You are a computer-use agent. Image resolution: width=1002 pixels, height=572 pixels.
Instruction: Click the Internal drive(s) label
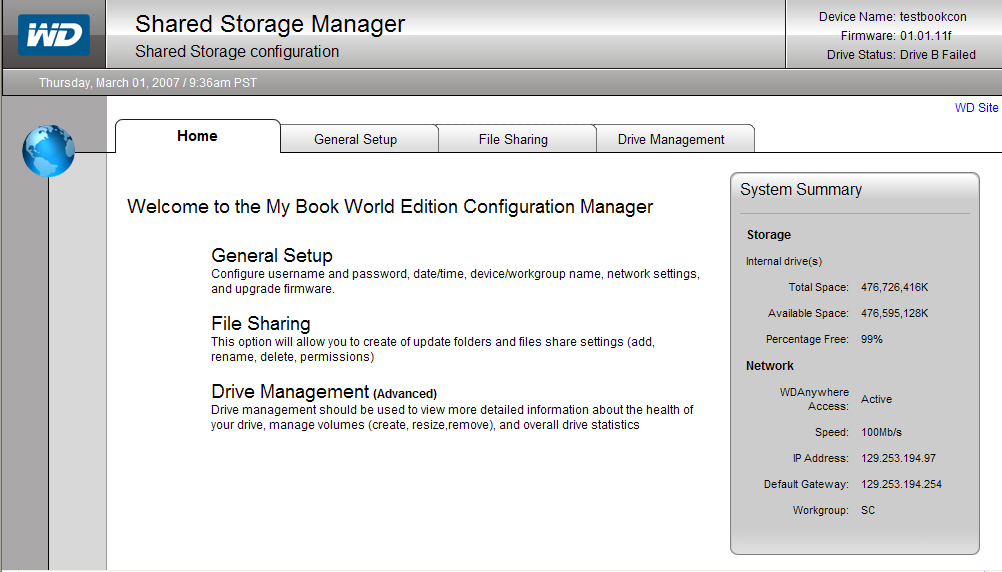783,261
